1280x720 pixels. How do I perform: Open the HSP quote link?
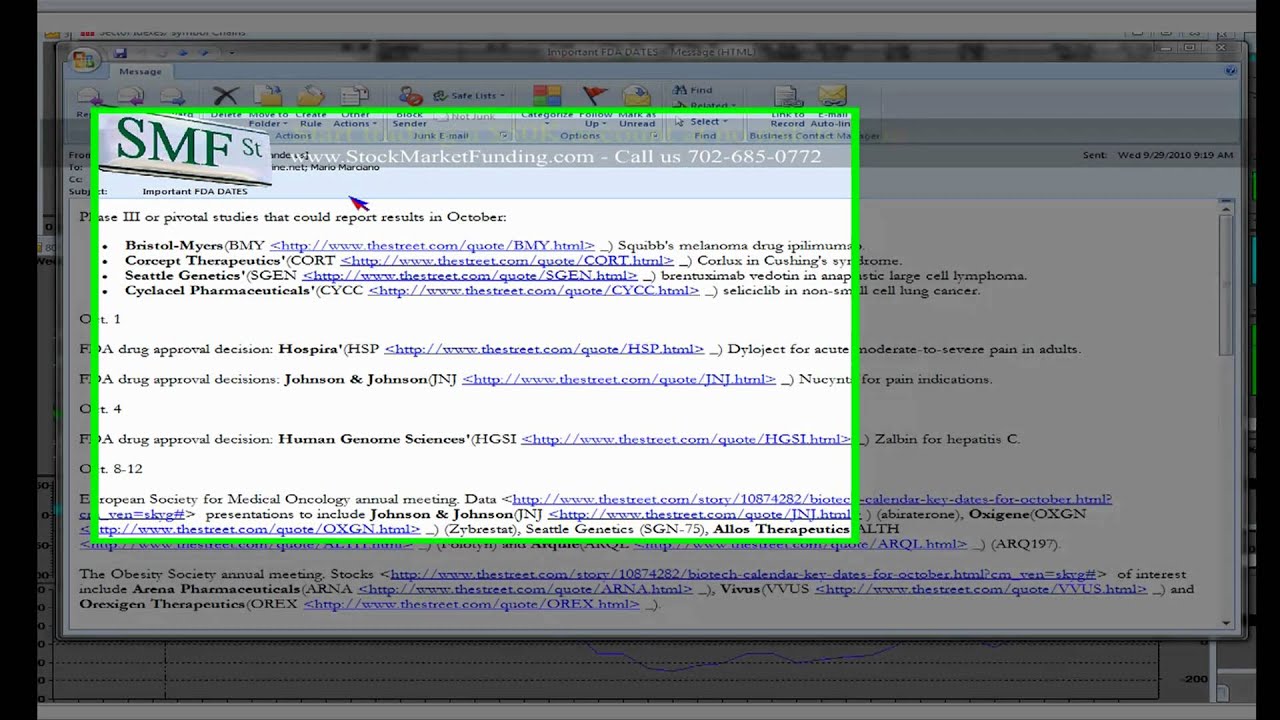coord(544,349)
